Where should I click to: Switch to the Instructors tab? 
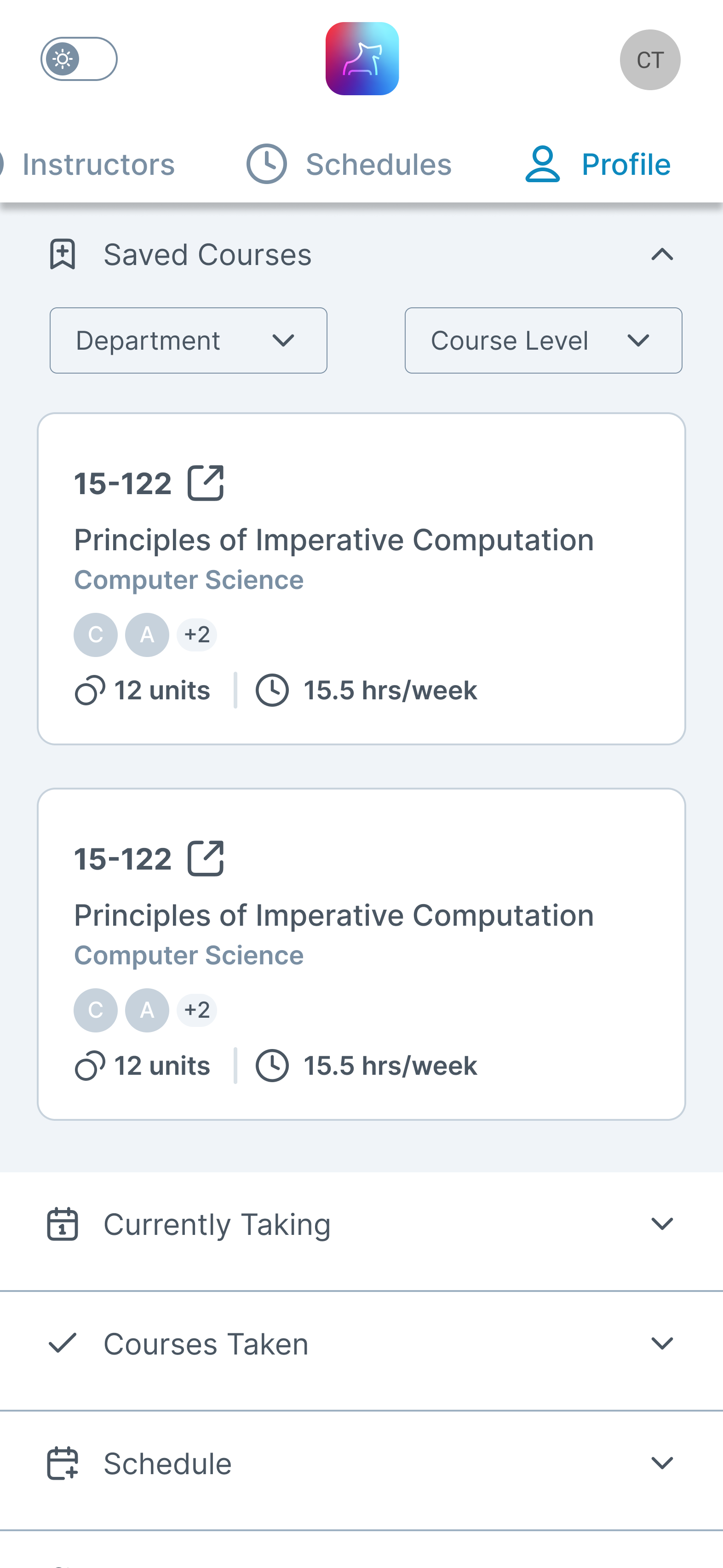[98, 164]
